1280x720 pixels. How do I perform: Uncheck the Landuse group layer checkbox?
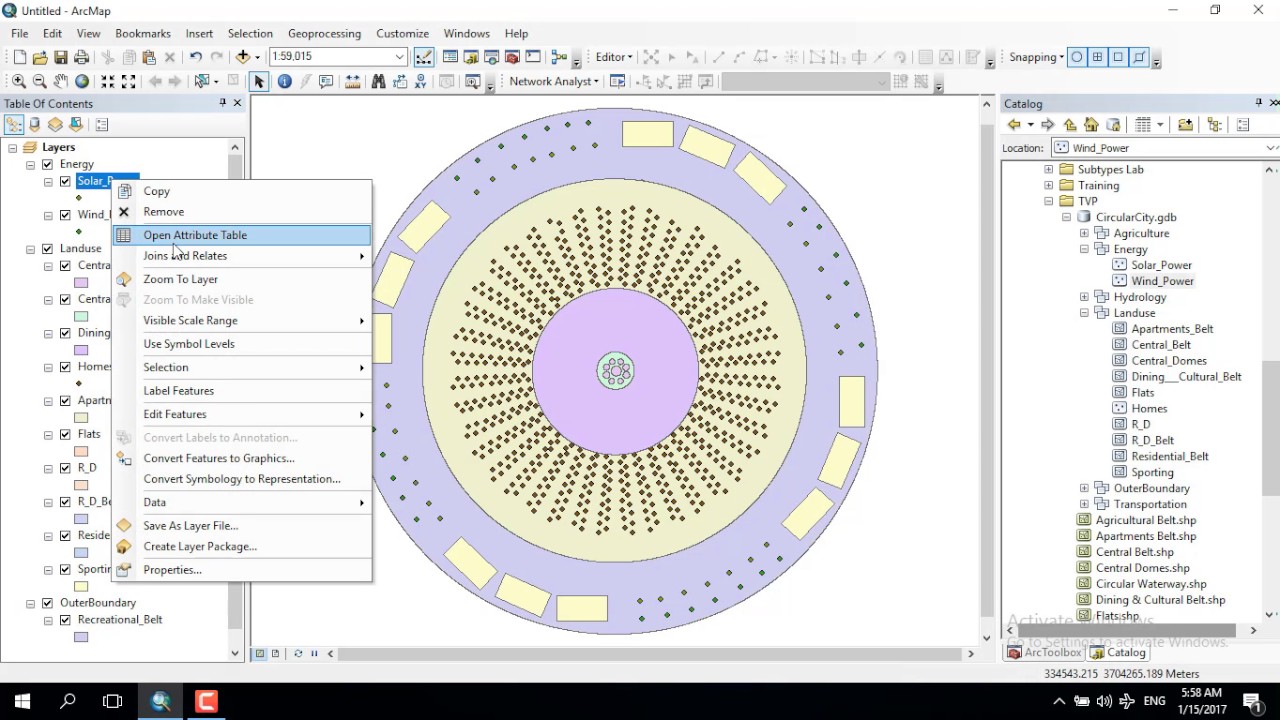(47, 248)
